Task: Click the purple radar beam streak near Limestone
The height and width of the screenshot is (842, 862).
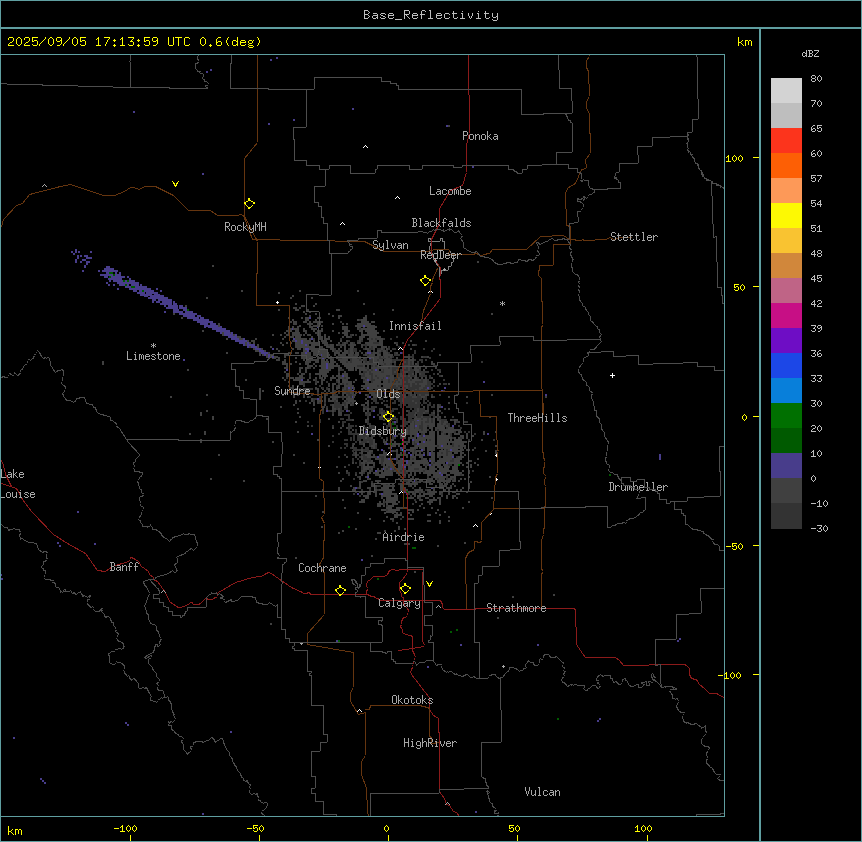Action: (x=187, y=314)
